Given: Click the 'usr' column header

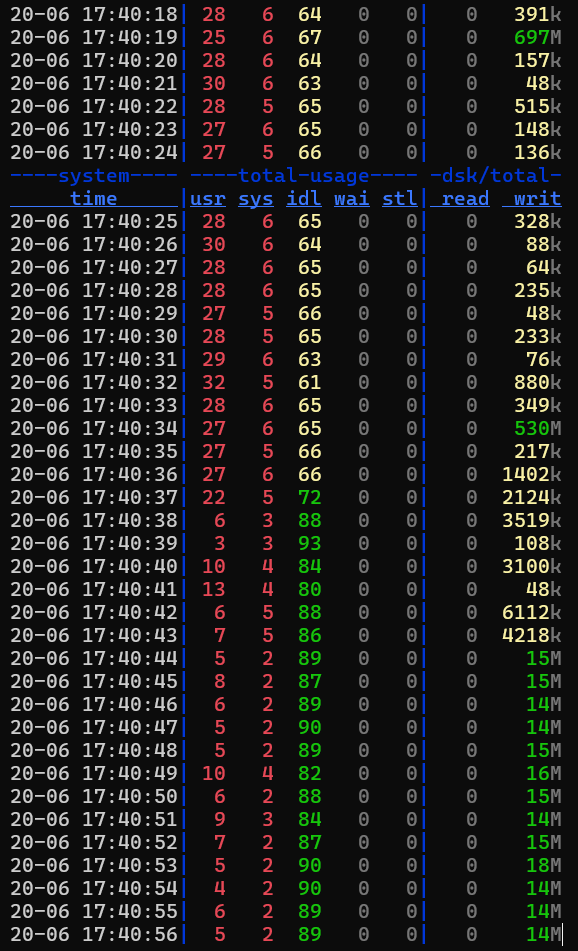Looking at the screenshot, I should (207, 198).
